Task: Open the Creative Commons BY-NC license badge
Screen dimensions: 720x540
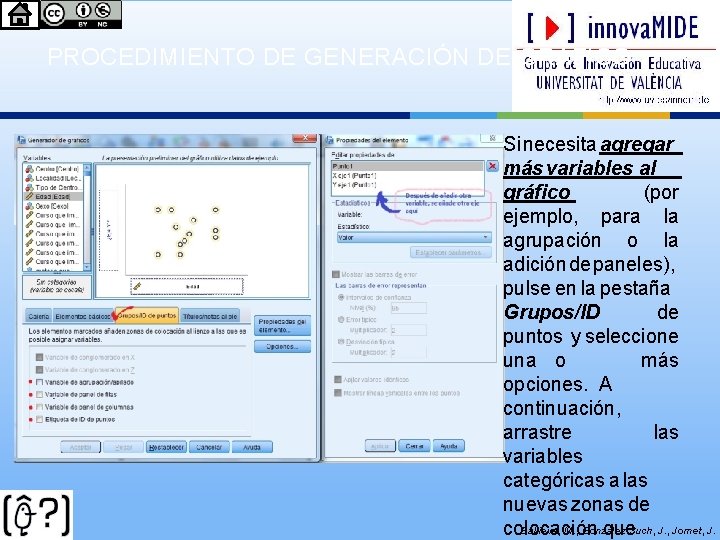Action: click(x=81, y=14)
